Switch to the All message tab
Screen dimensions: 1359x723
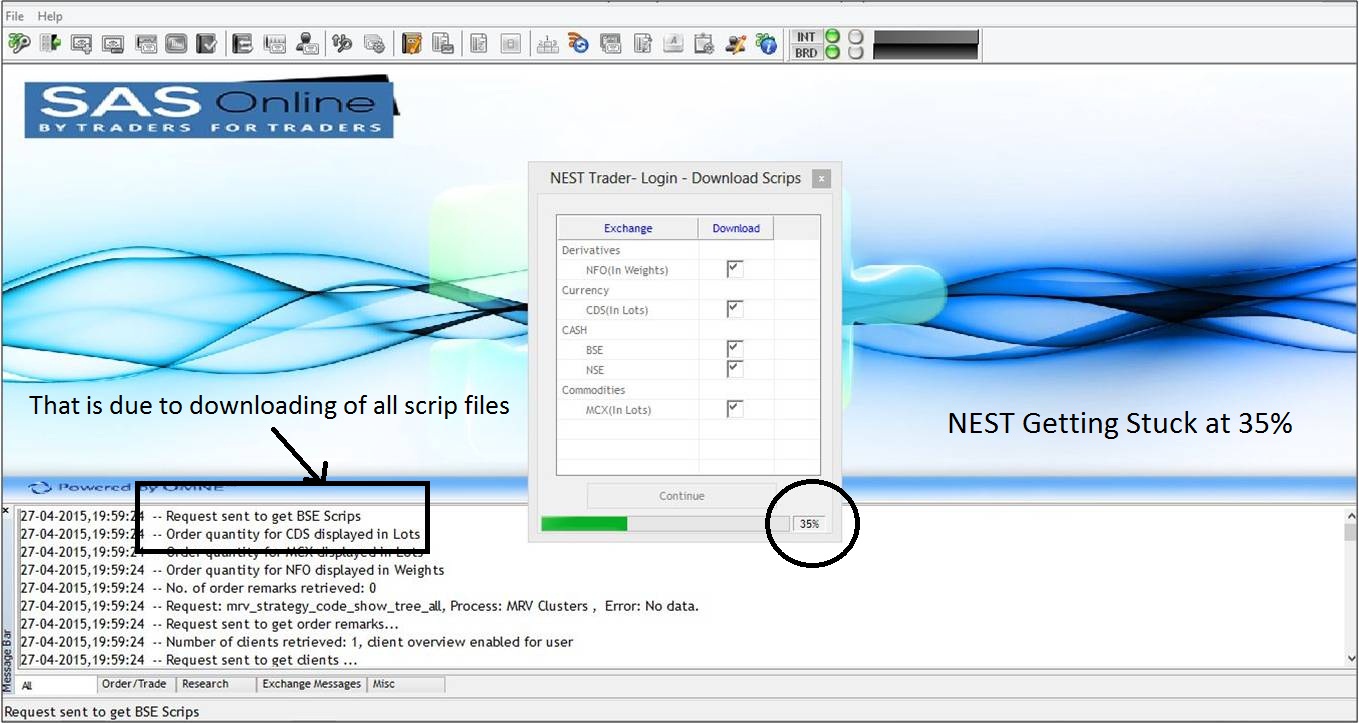pyautogui.click(x=56, y=685)
